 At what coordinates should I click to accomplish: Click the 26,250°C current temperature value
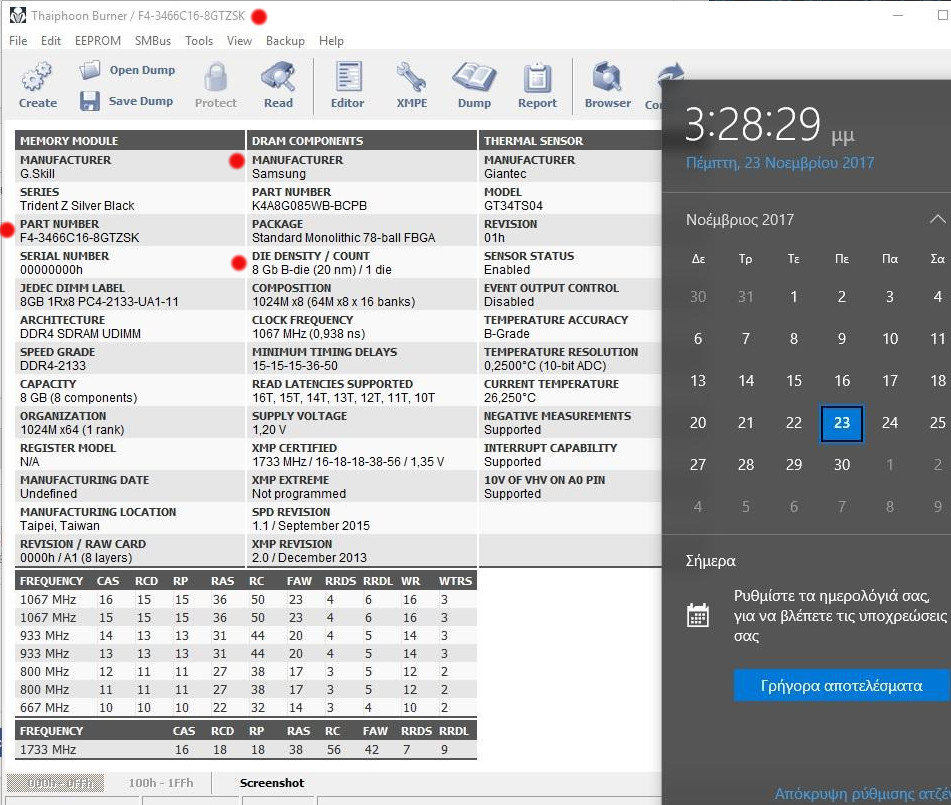point(510,398)
